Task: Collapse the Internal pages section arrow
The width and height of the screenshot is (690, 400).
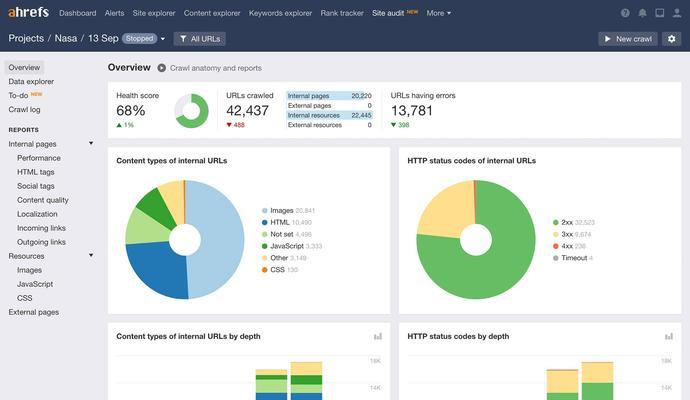Action: pyautogui.click(x=91, y=143)
